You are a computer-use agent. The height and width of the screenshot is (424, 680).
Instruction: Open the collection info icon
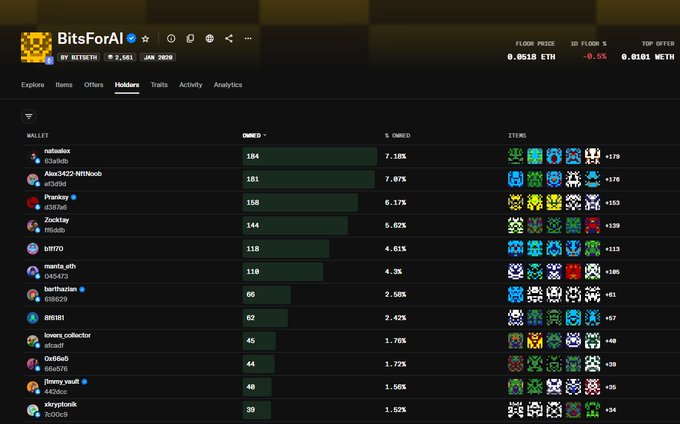171,39
